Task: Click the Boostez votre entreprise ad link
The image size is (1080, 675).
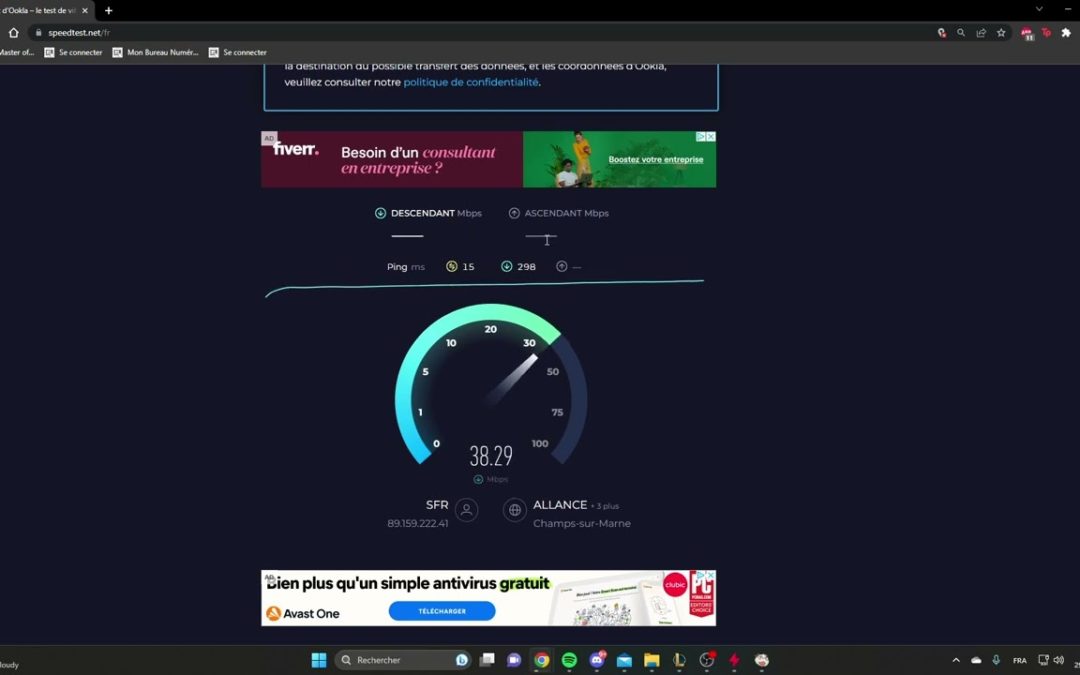Action: click(x=656, y=159)
